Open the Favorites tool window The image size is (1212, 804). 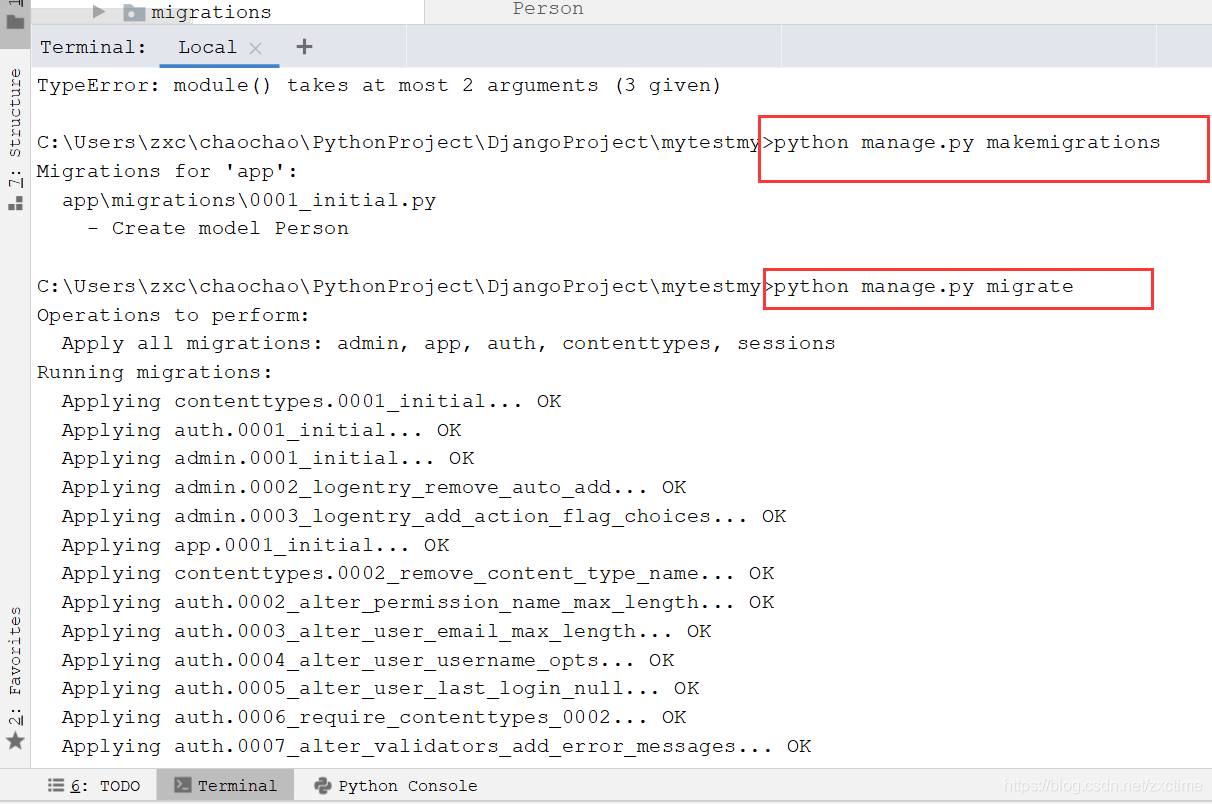15,665
